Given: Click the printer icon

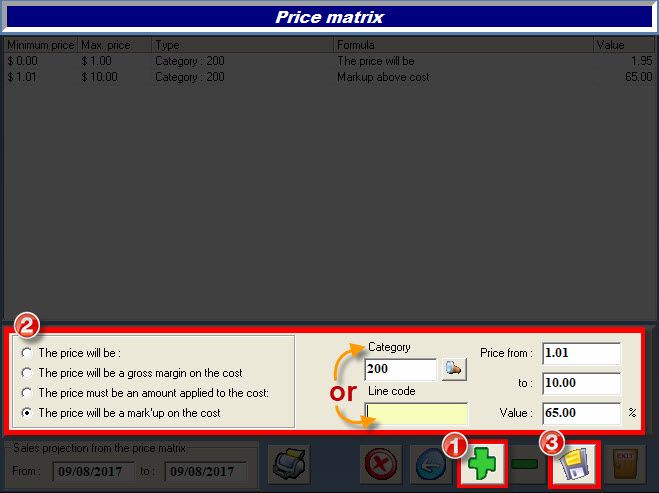Looking at the screenshot, I should coord(289,464).
